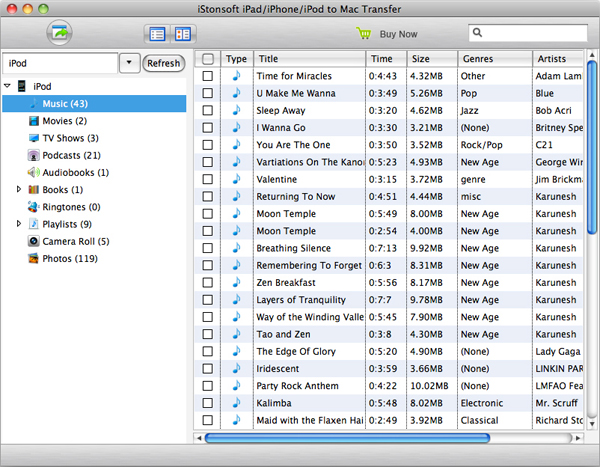Check the box for U Make Me Wanna

click(208, 93)
